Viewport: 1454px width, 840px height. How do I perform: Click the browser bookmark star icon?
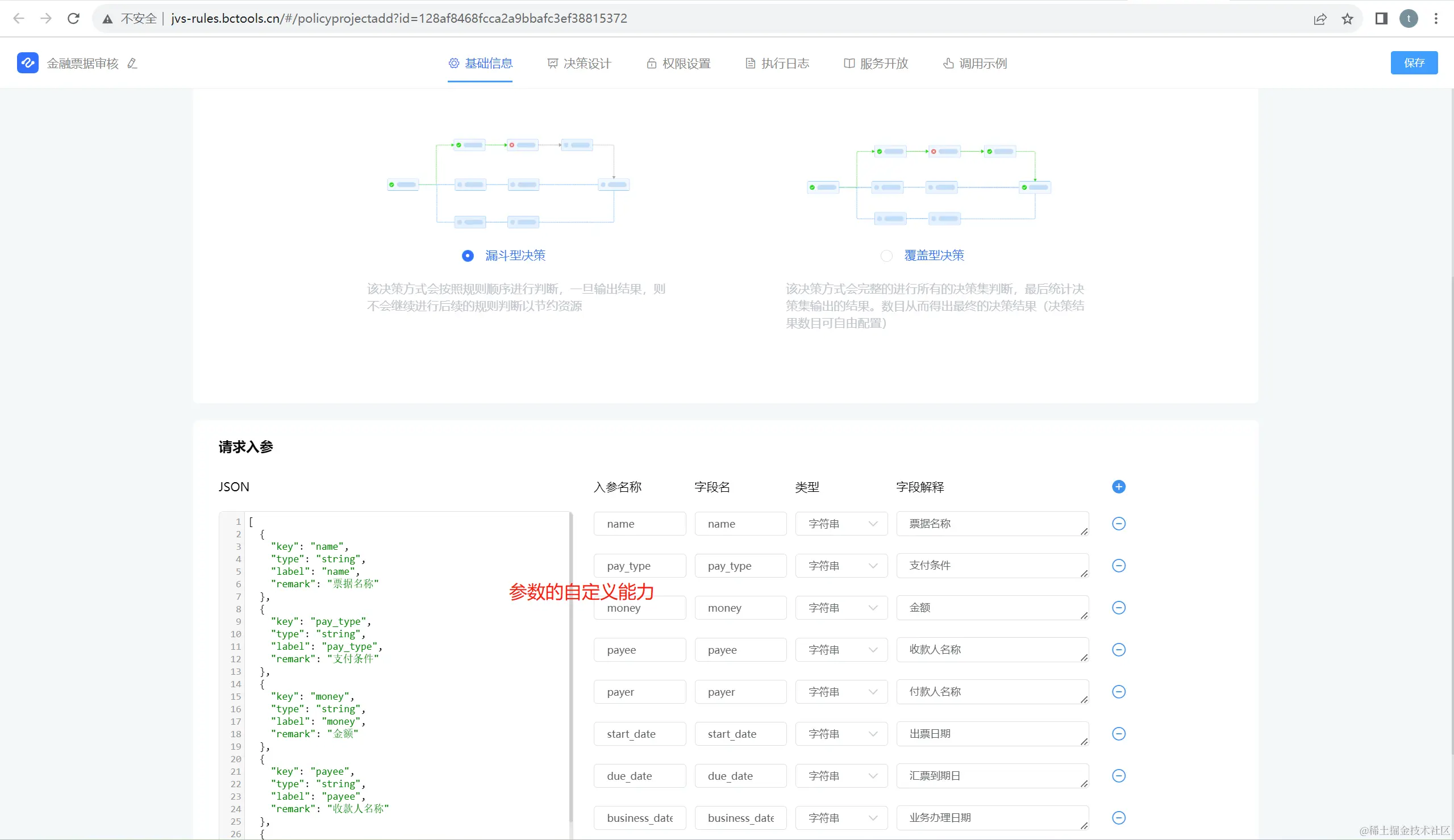1347,19
